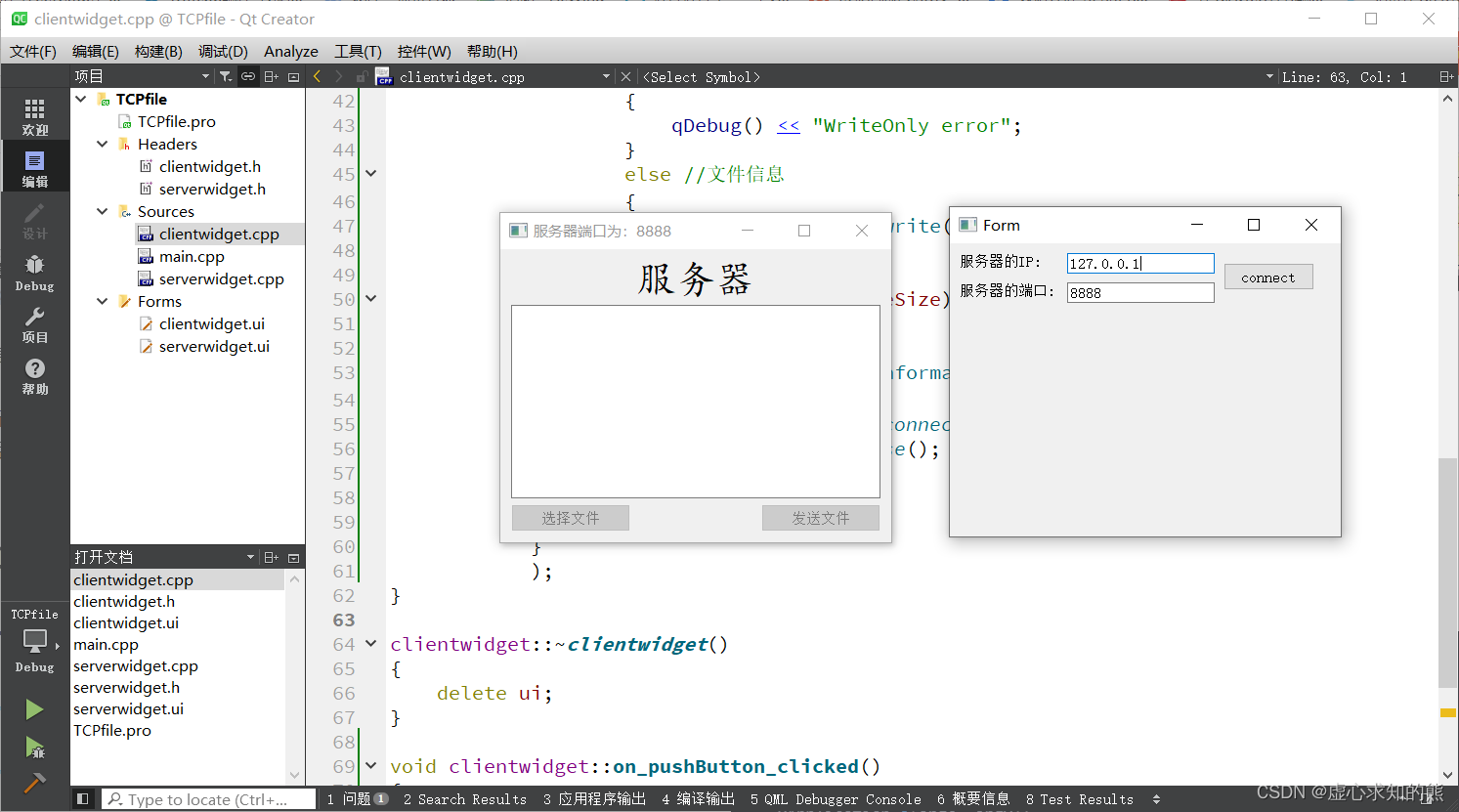
Task: Click 发送文件 button in server window
Action: pyautogui.click(x=821, y=518)
